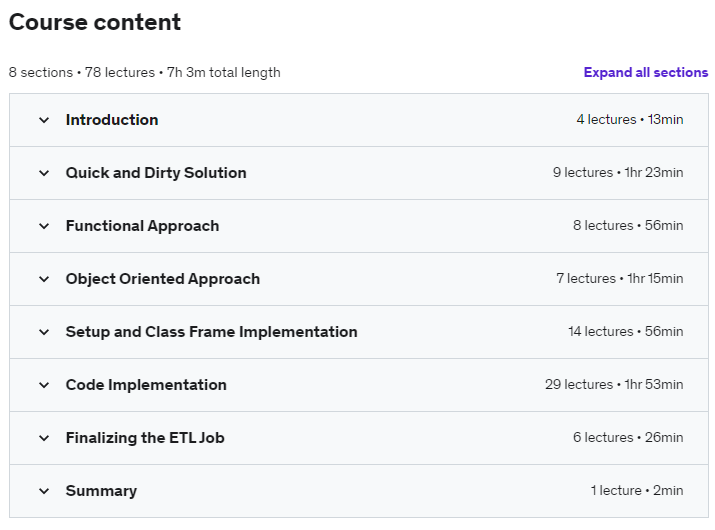Open the Introduction section title
The image size is (715, 530).
112,120
